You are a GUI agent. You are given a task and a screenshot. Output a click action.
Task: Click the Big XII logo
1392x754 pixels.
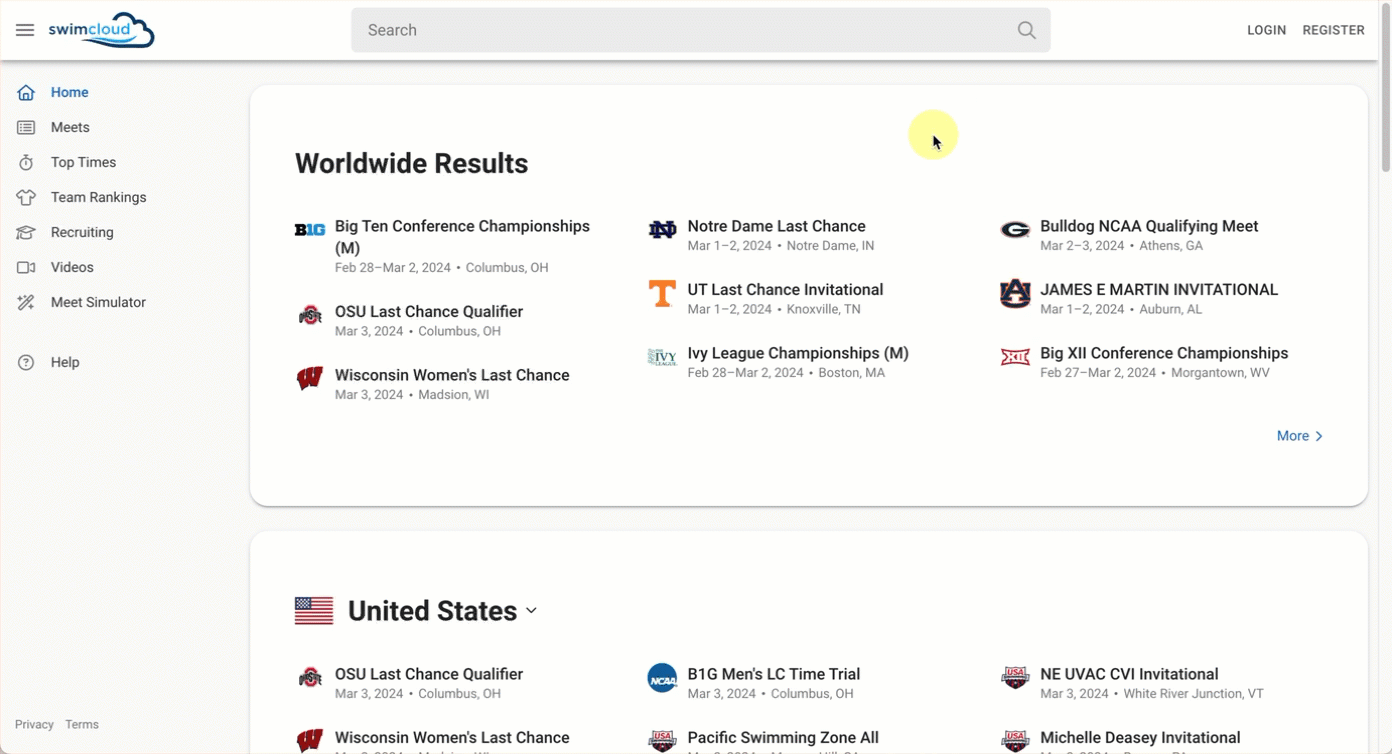tap(1015, 357)
